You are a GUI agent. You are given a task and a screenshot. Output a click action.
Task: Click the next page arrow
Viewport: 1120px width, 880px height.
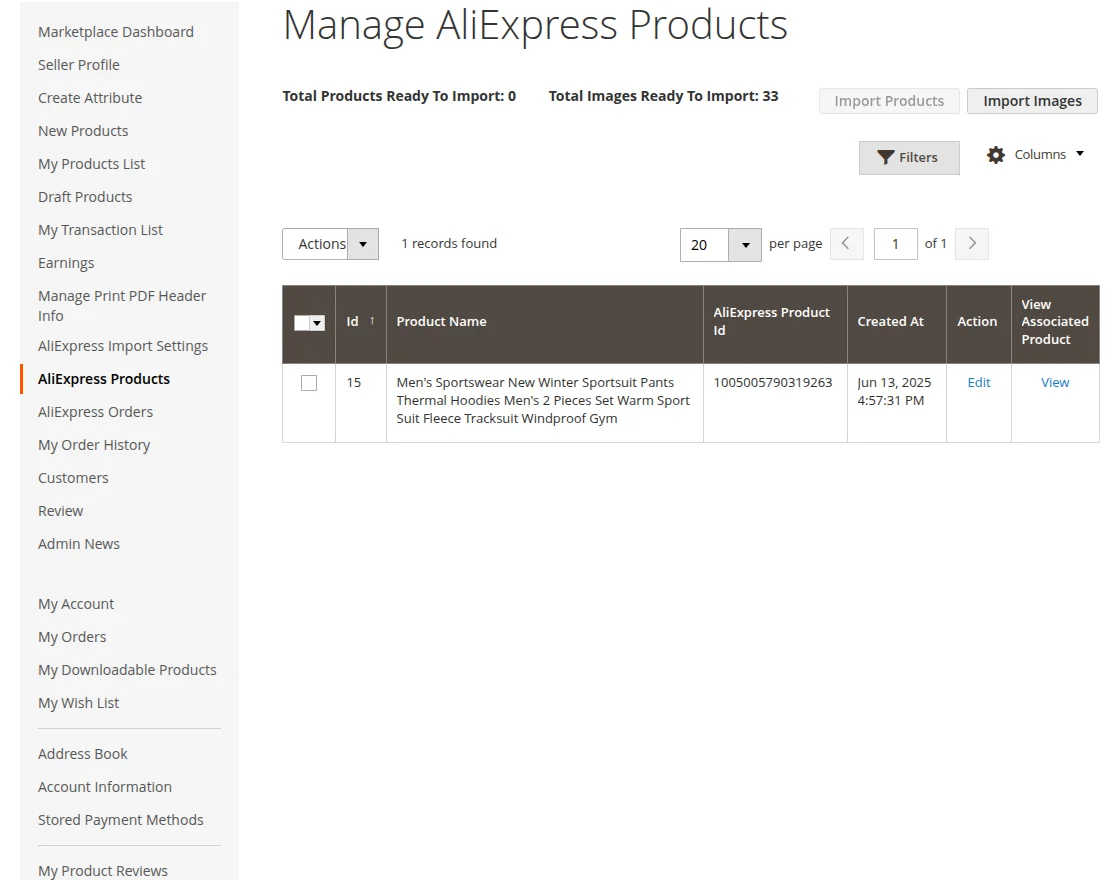coord(971,243)
